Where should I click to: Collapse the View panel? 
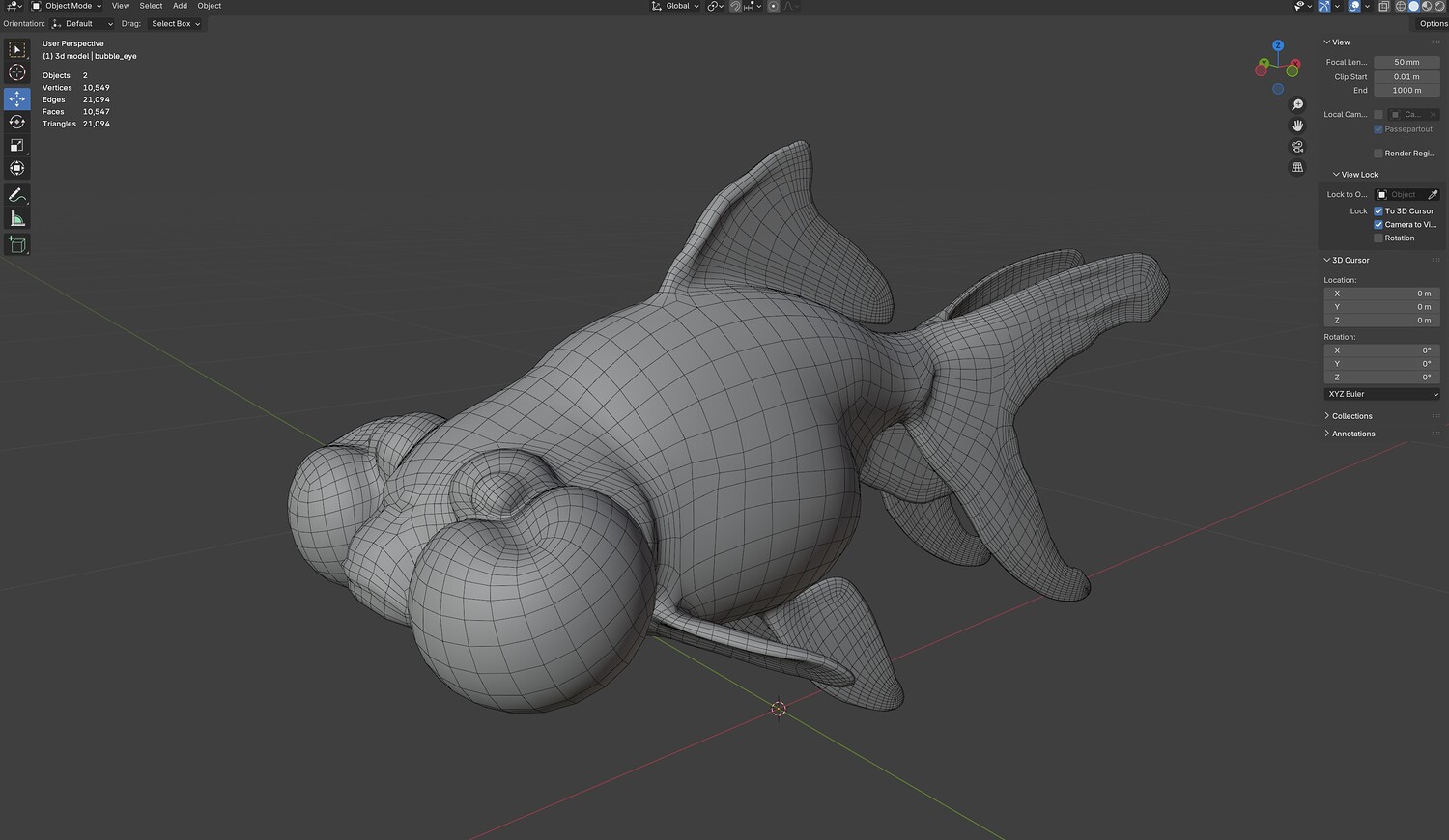[x=1338, y=42]
